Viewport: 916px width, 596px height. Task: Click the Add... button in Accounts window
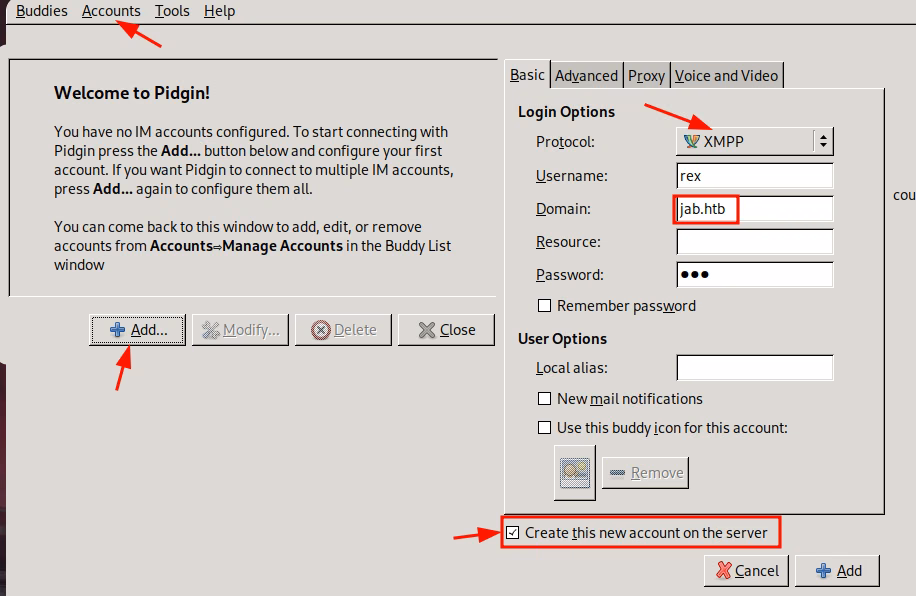(x=137, y=330)
